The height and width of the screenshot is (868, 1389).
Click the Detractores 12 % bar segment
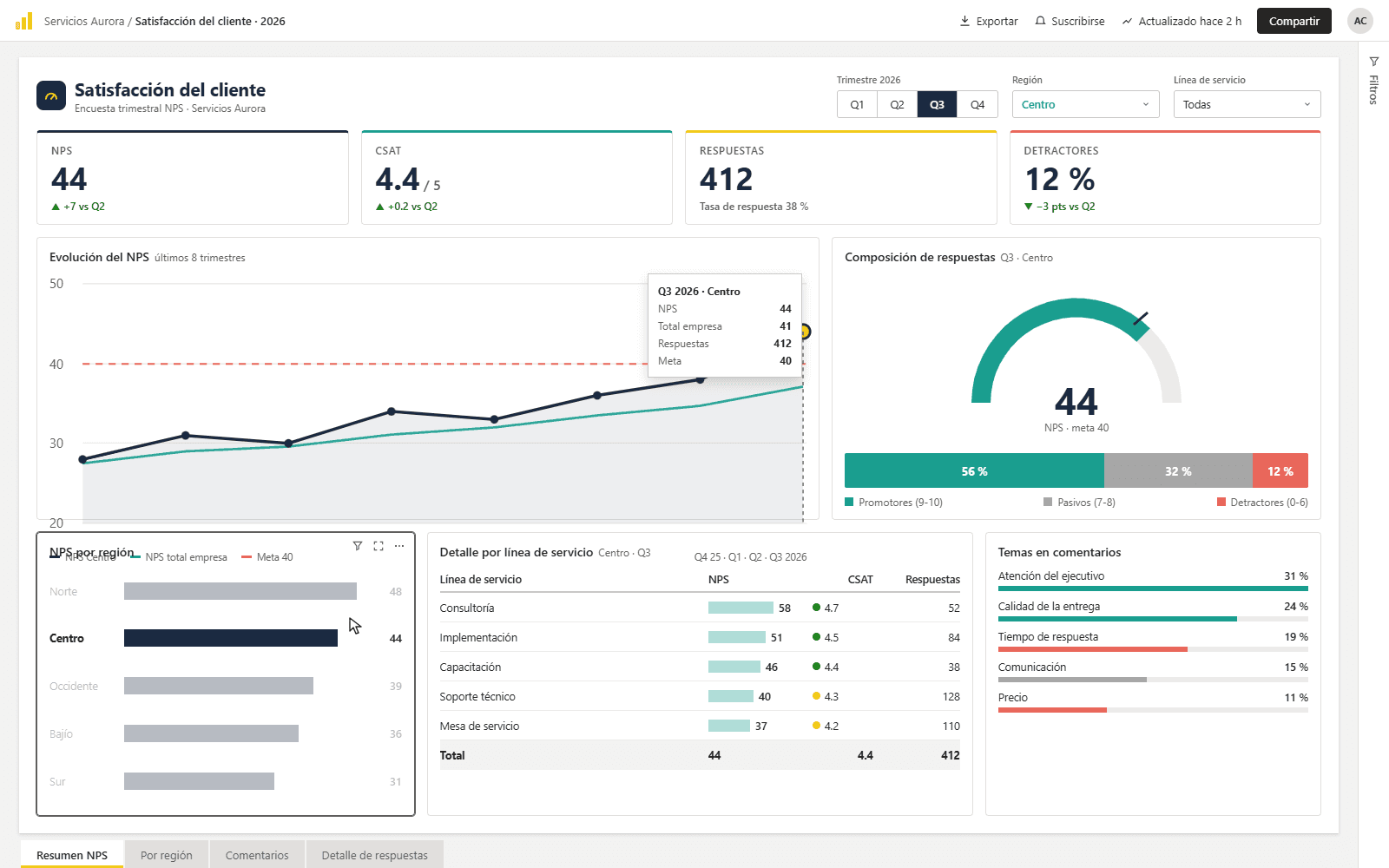pos(1280,470)
